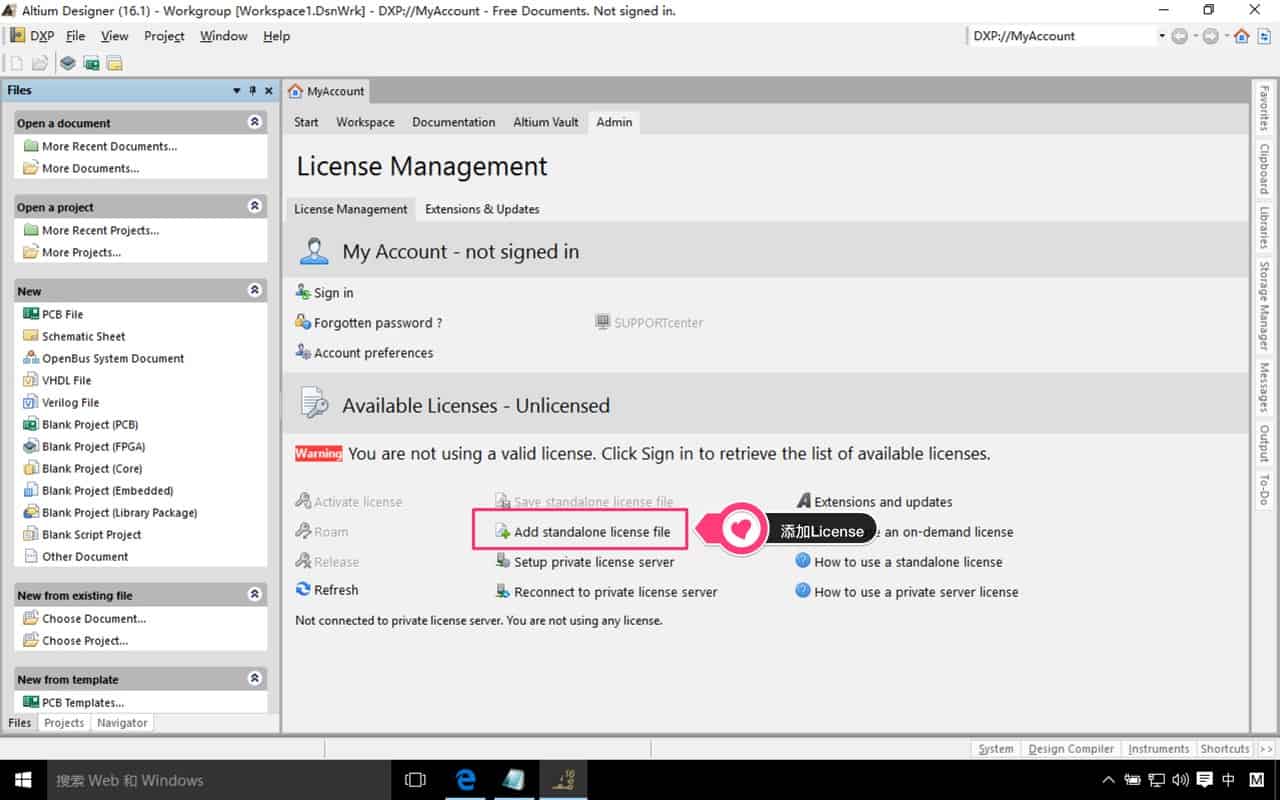Open the Project menu
The image size is (1280, 800).
click(164, 36)
